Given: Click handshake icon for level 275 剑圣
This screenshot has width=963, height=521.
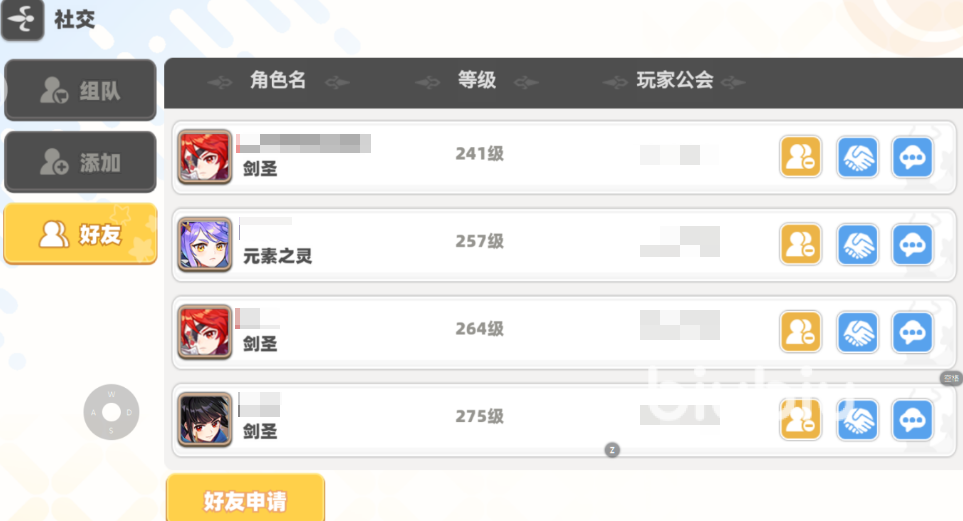Looking at the screenshot, I should coord(857,420).
